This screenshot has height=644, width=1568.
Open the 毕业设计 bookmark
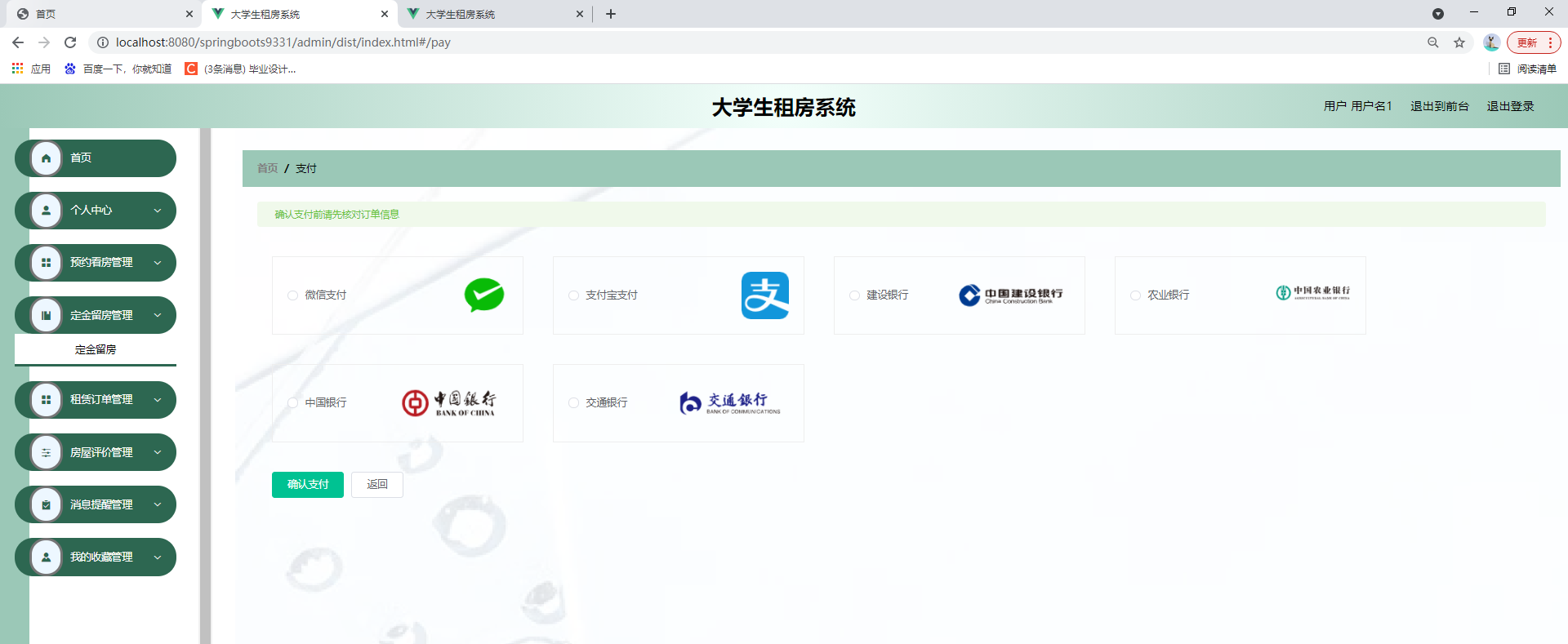pos(240,69)
